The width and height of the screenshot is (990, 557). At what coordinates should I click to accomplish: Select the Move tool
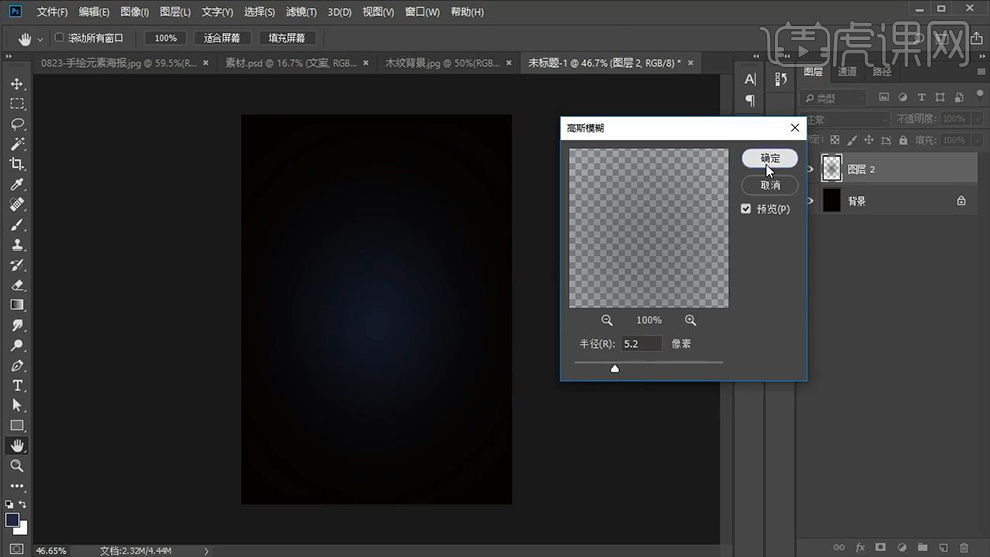point(17,84)
